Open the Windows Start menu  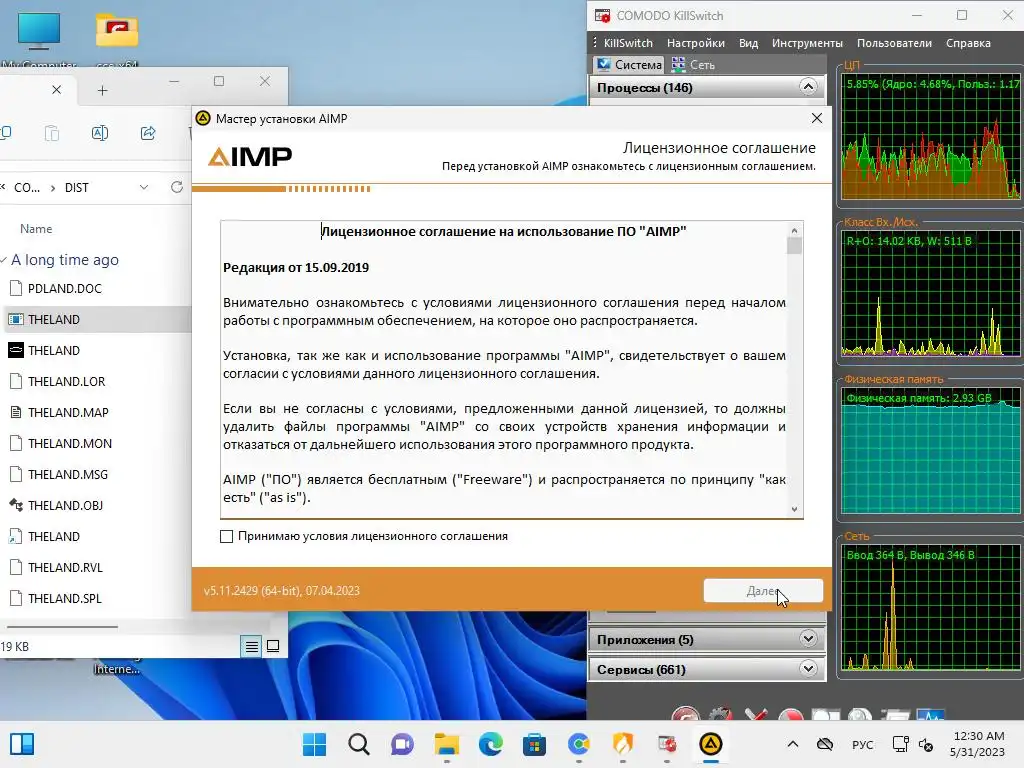(314, 744)
